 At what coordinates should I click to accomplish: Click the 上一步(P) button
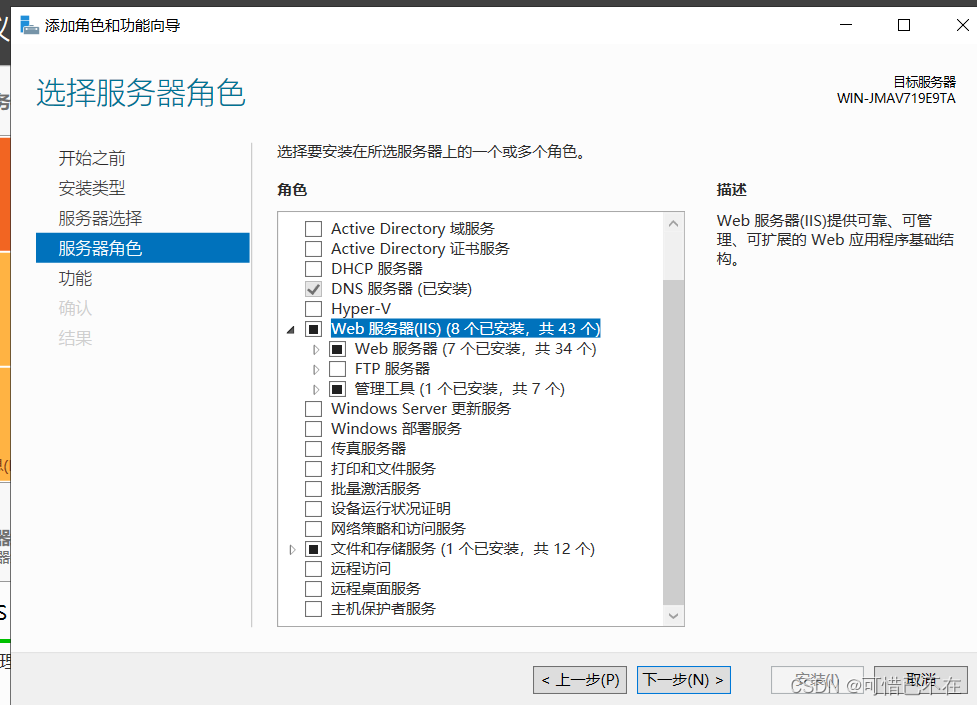coord(580,679)
